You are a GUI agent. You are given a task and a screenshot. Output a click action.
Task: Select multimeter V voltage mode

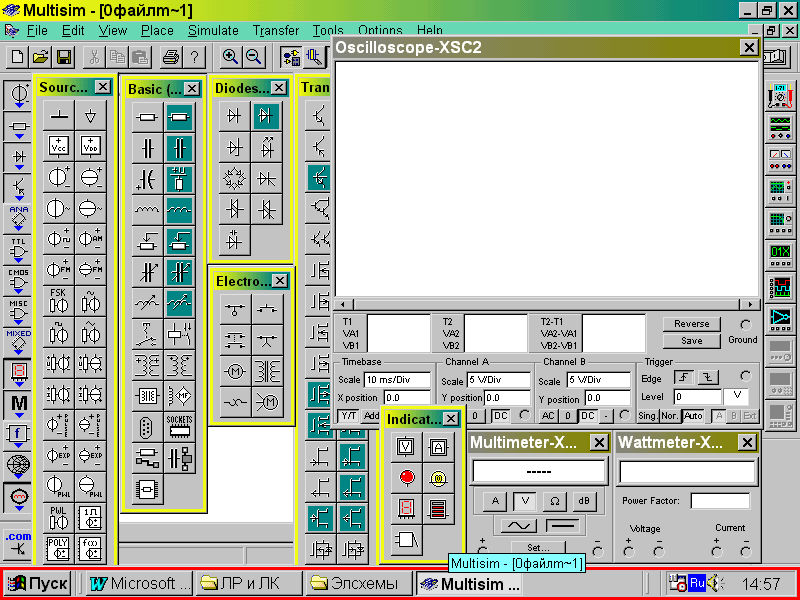[524, 501]
